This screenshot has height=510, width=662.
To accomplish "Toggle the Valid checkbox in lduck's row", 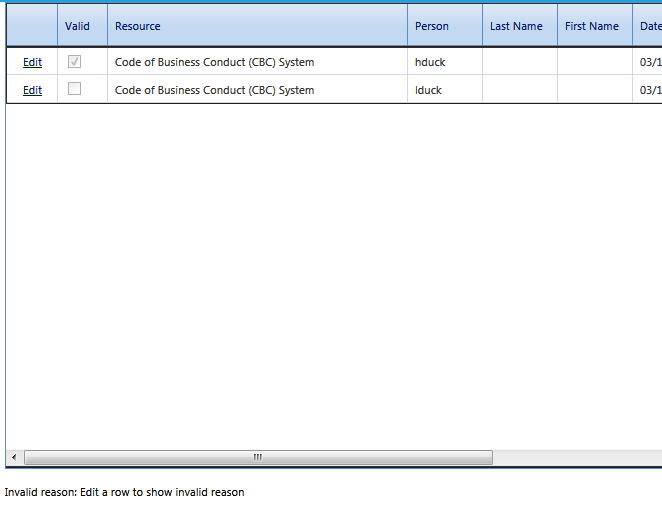I will [x=74, y=90].
